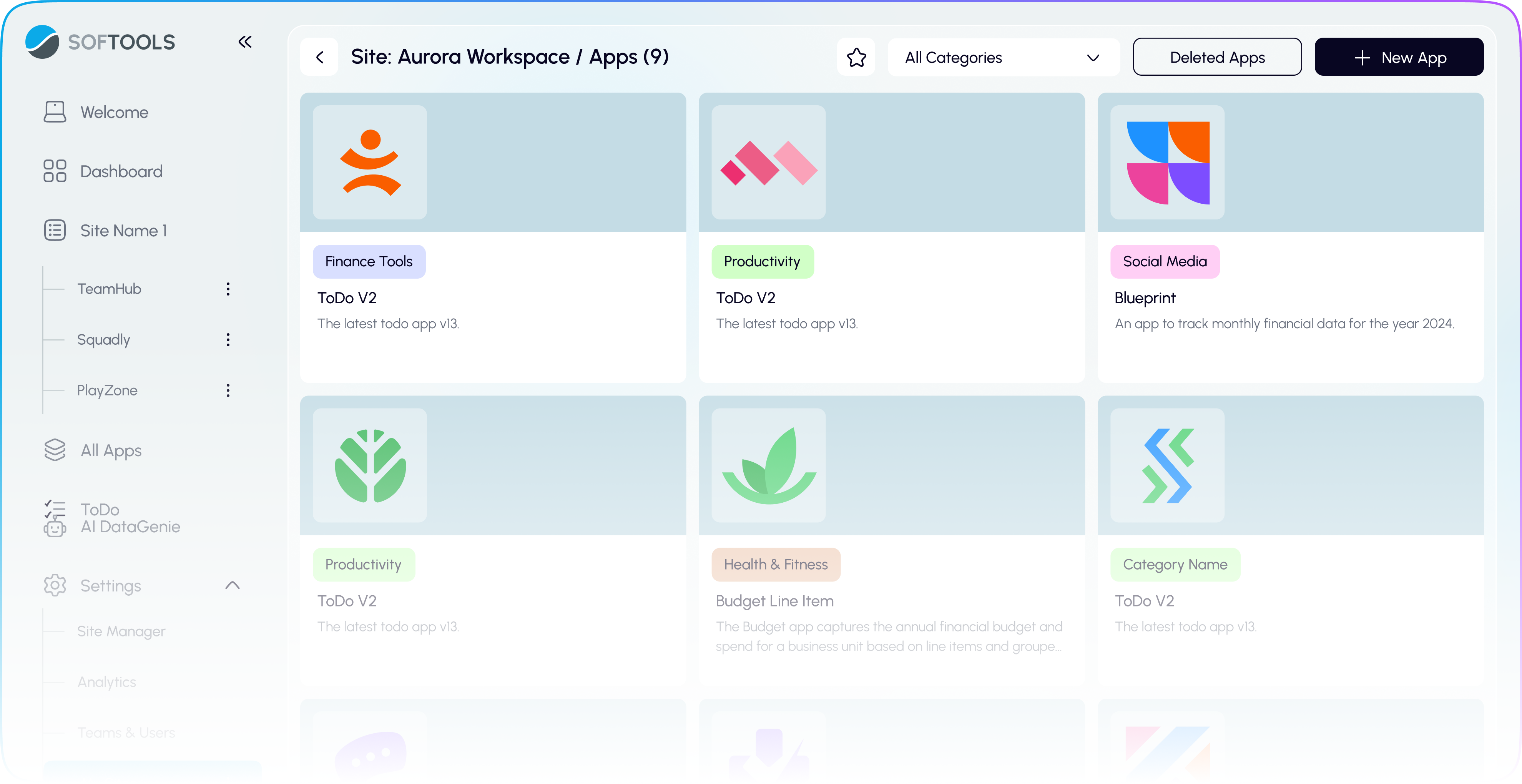1522x784 pixels.
Task: Click the blue-green chevrons app icon
Action: (x=1168, y=465)
